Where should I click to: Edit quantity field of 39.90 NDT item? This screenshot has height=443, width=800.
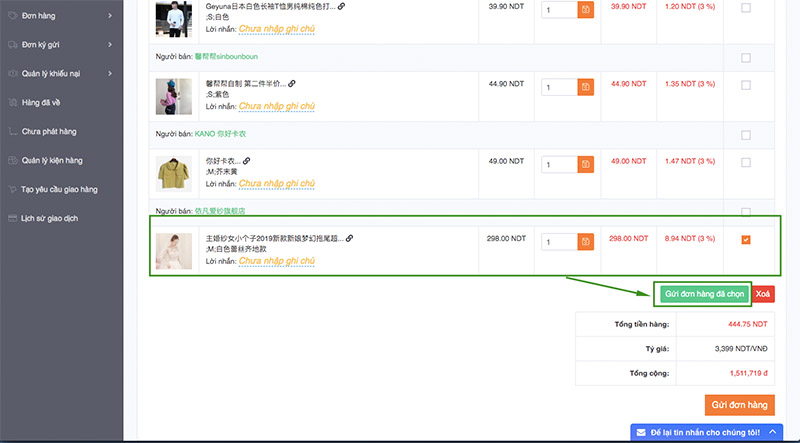pyautogui.click(x=559, y=10)
